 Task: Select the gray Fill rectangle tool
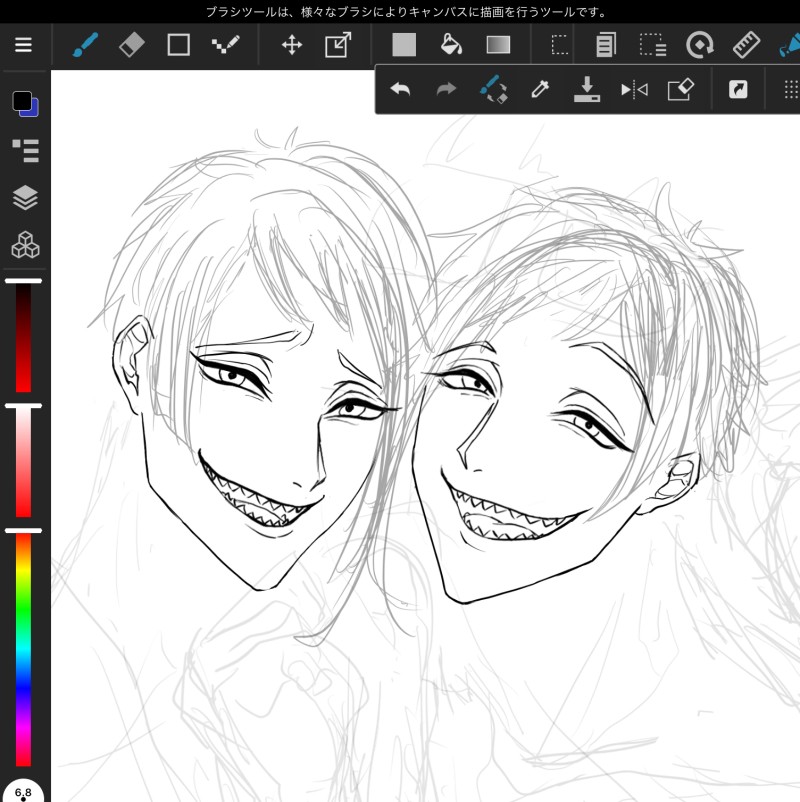click(x=404, y=45)
